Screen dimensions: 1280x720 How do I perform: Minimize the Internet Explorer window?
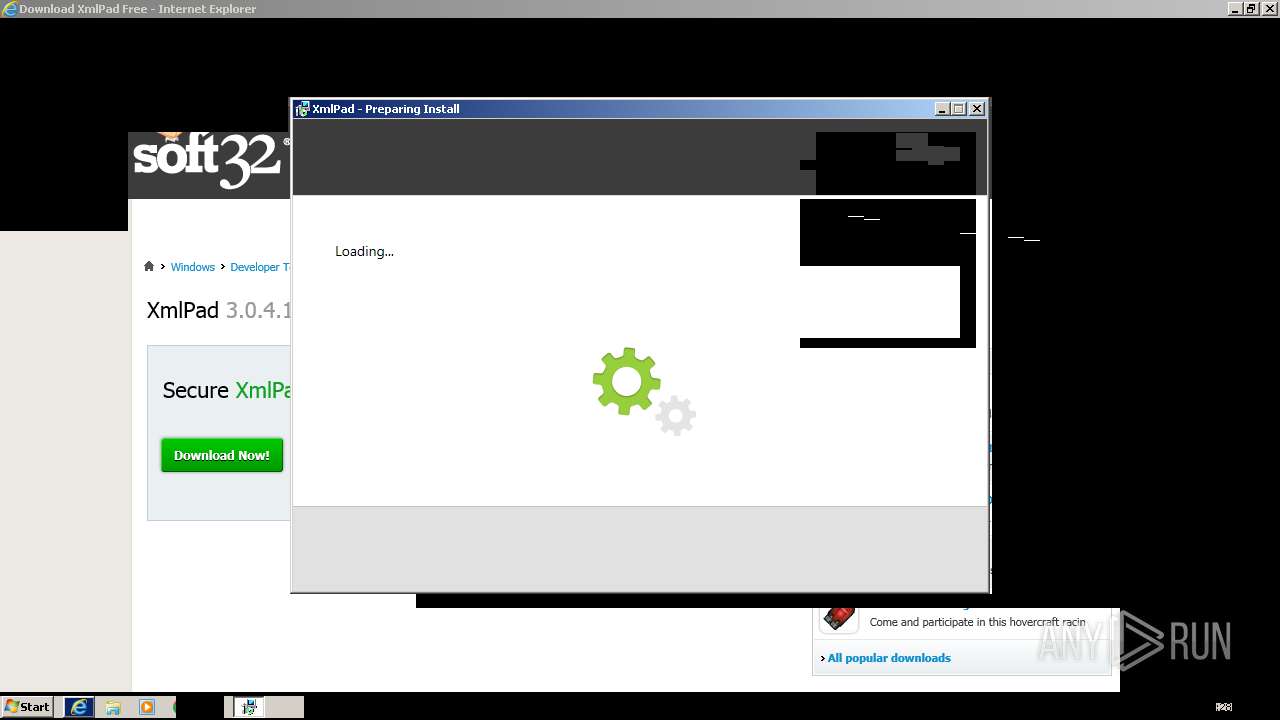click(x=1235, y=9)
